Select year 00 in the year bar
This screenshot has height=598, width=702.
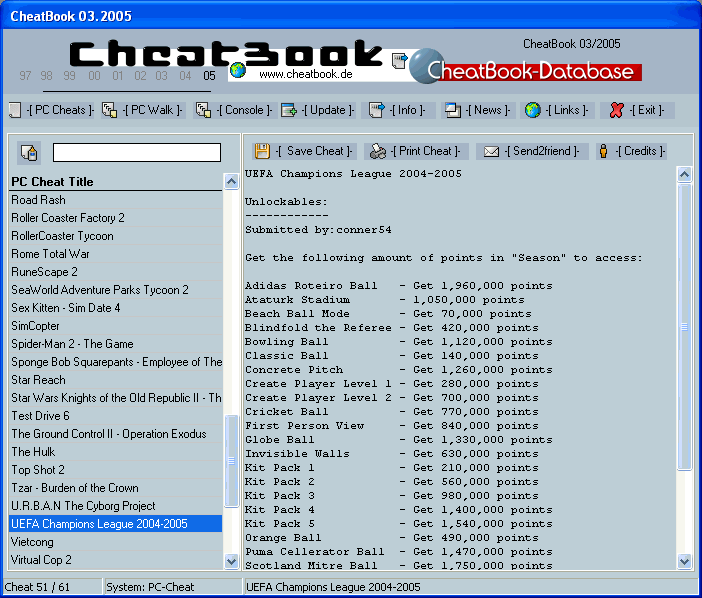(94, 76)
